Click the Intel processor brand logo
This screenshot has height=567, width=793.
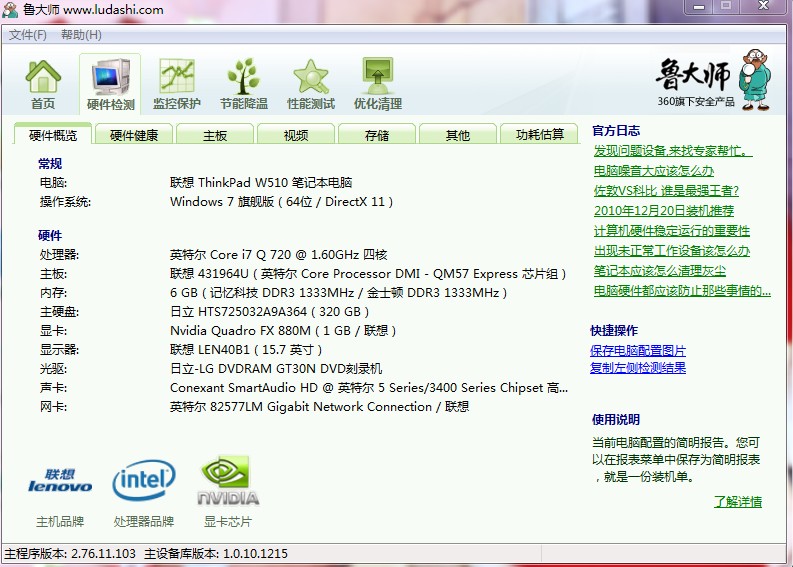pyautogui.click(x=144, y=481)
